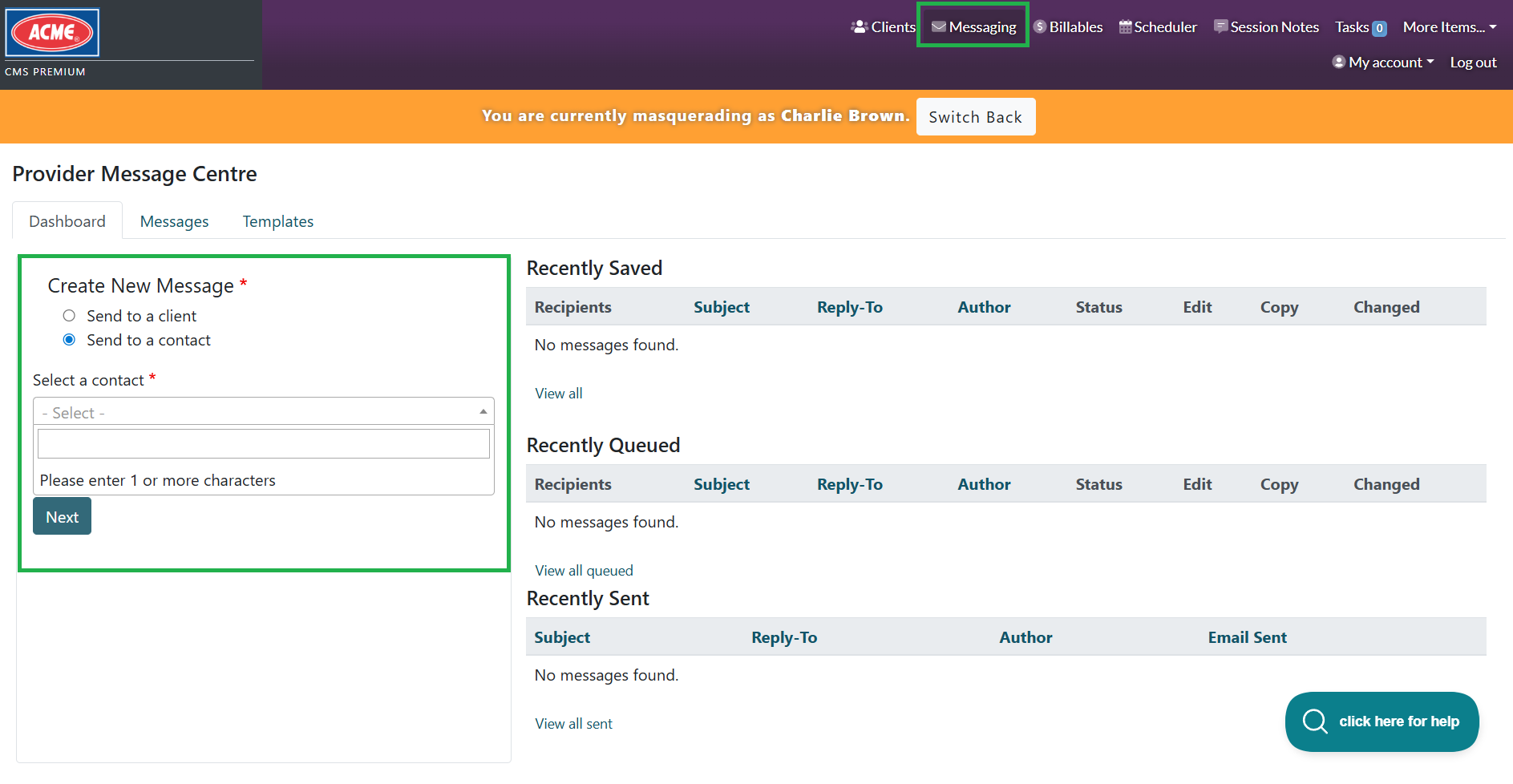
Task: Switch to the Messages tab
Action: coord(174,221)
